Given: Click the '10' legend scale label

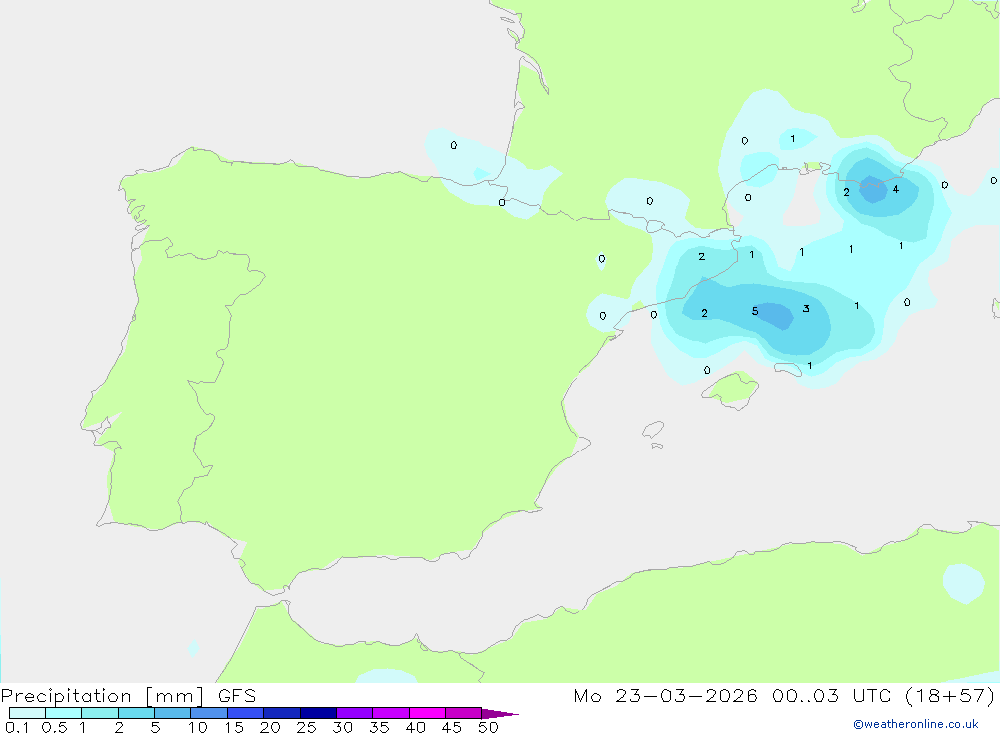Looking at the screenshot, I should point(198,727).
